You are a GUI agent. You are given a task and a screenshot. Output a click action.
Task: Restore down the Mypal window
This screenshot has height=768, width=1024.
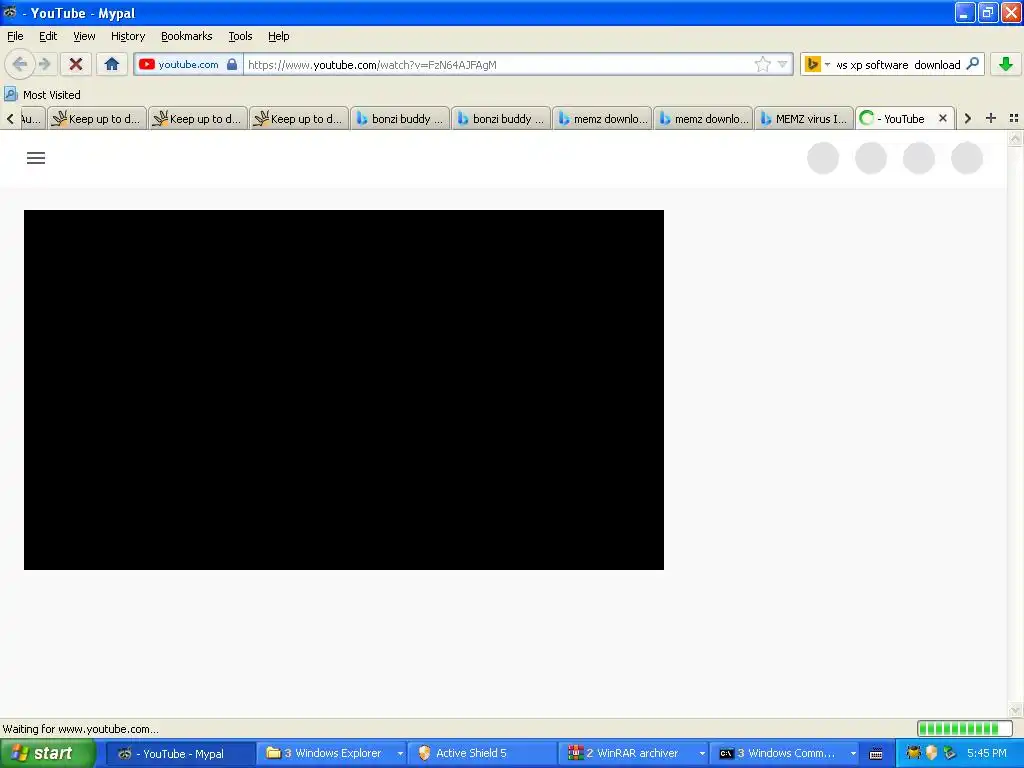point(988,12)
